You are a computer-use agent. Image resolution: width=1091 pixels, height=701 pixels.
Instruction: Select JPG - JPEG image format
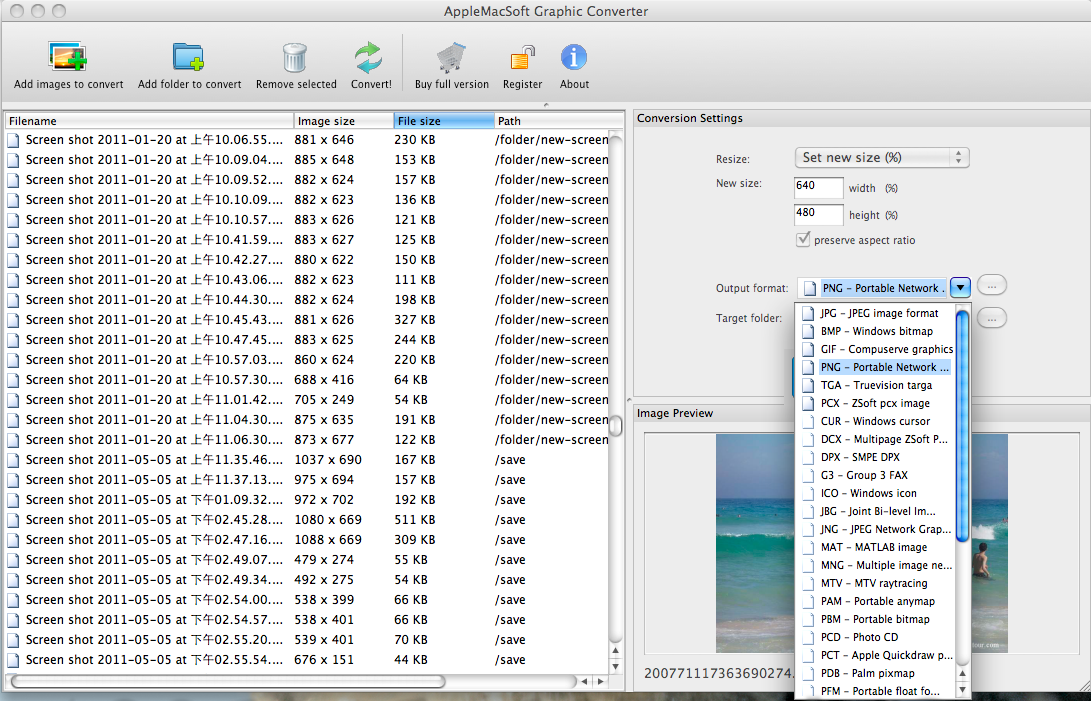point(875,313)
